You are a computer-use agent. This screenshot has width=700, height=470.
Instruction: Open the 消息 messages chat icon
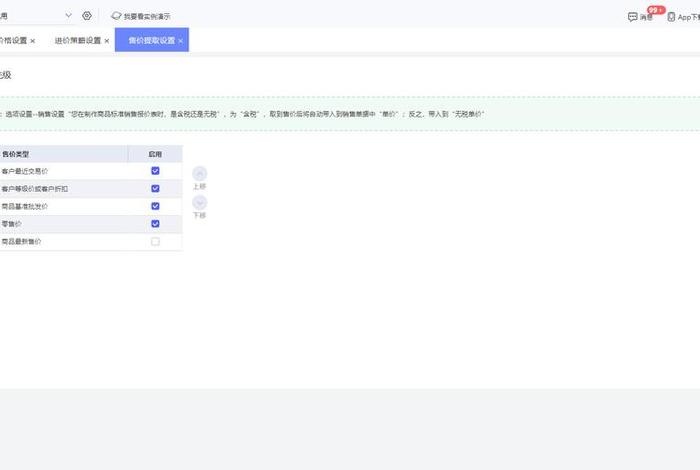pos(632,17)
